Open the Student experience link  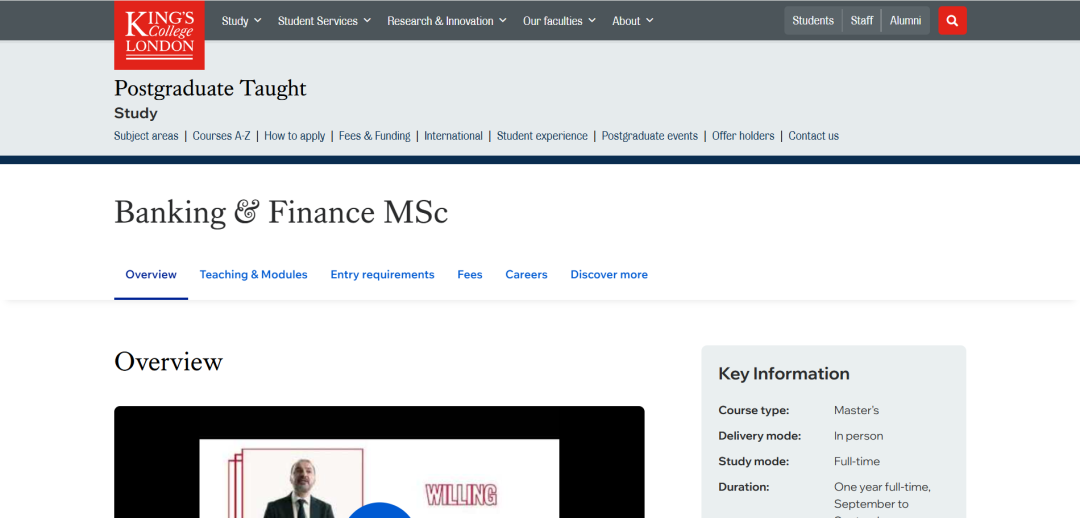[542, 136]
